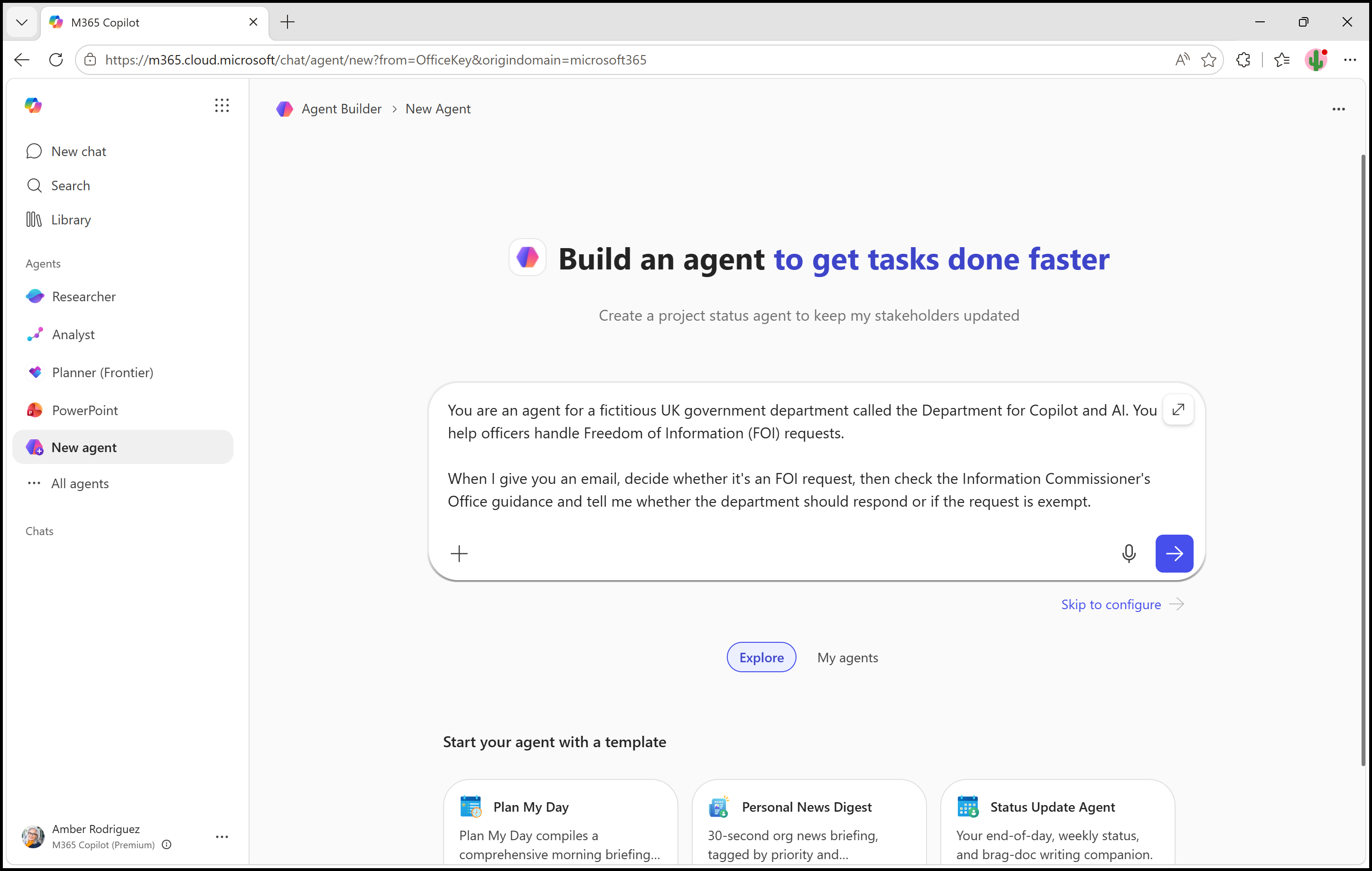Image resolution: width=1372 pixels, height=871 pixels.
Task: Select the New agent item
Action: pyautogui.click(x=122, y=447)
